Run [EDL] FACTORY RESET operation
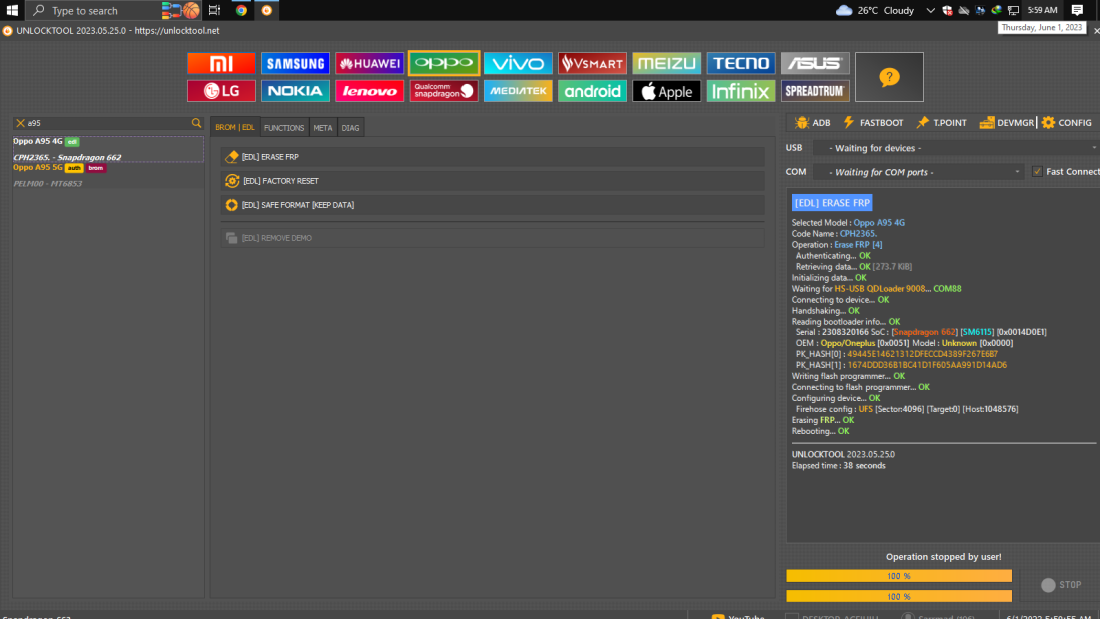Image resolution: width=1100 pixels, height=619 pixels. coord(492,181)
